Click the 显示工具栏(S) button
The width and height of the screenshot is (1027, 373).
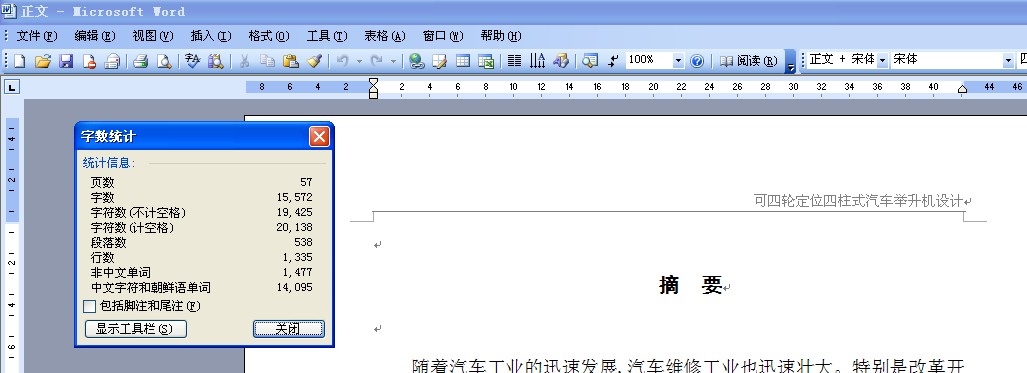(136, 329)
